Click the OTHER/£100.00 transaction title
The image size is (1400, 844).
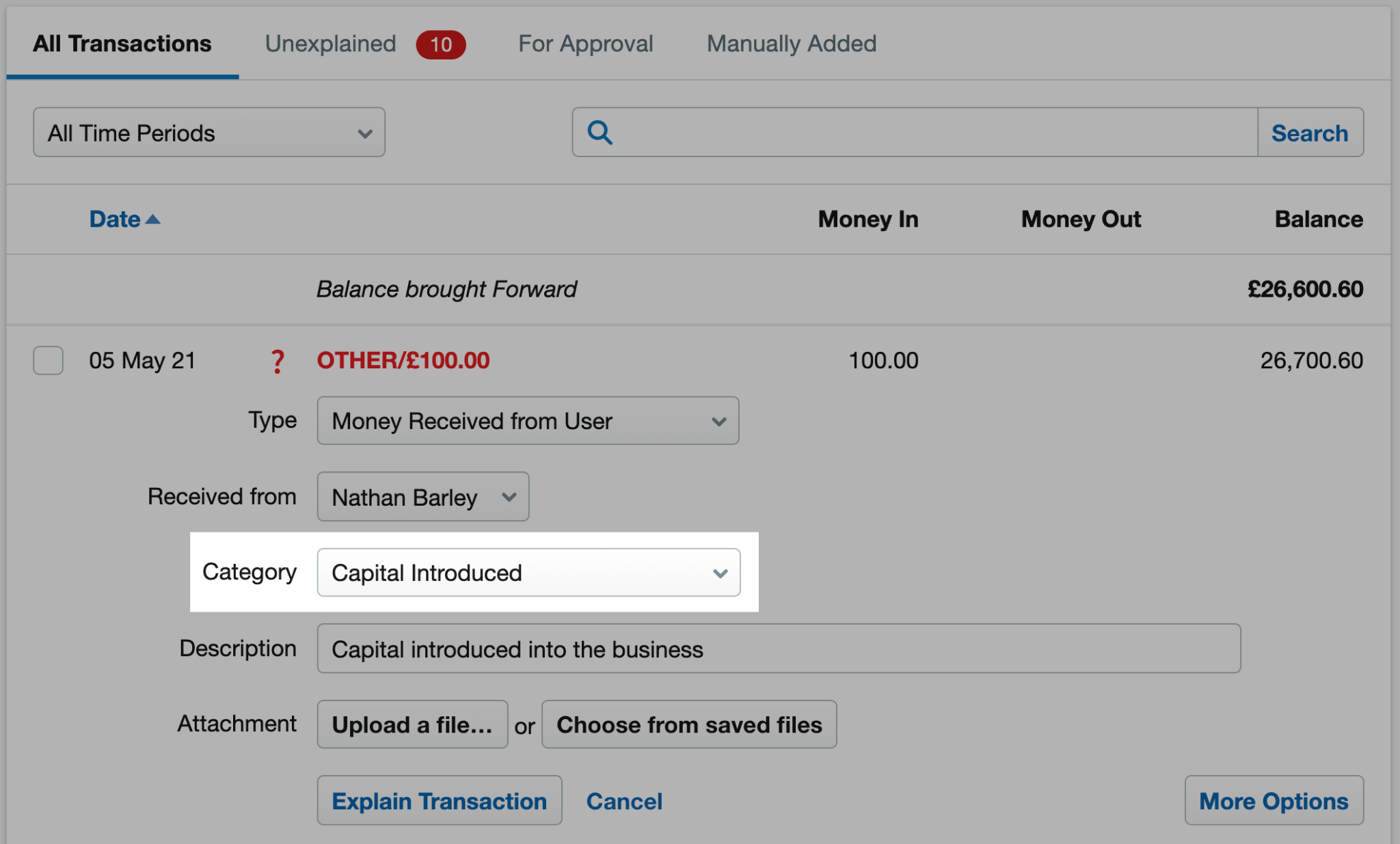tap(403, 361)
